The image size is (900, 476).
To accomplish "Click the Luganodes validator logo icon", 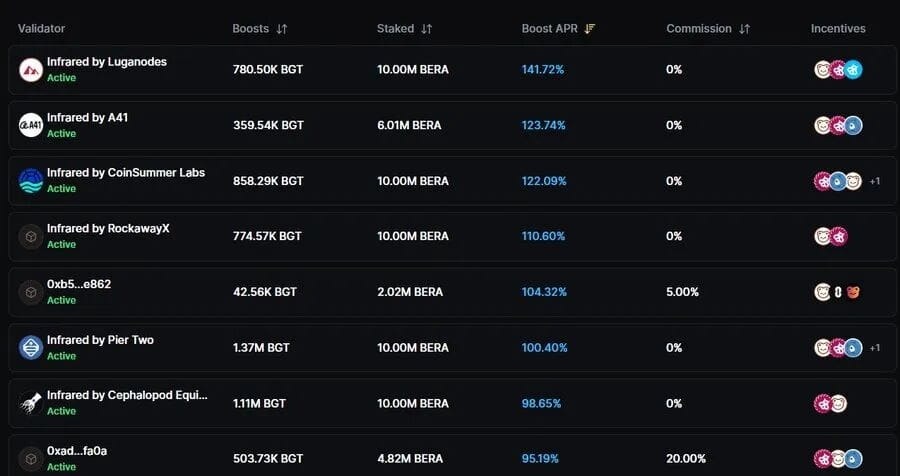I will tap(31, 70).
